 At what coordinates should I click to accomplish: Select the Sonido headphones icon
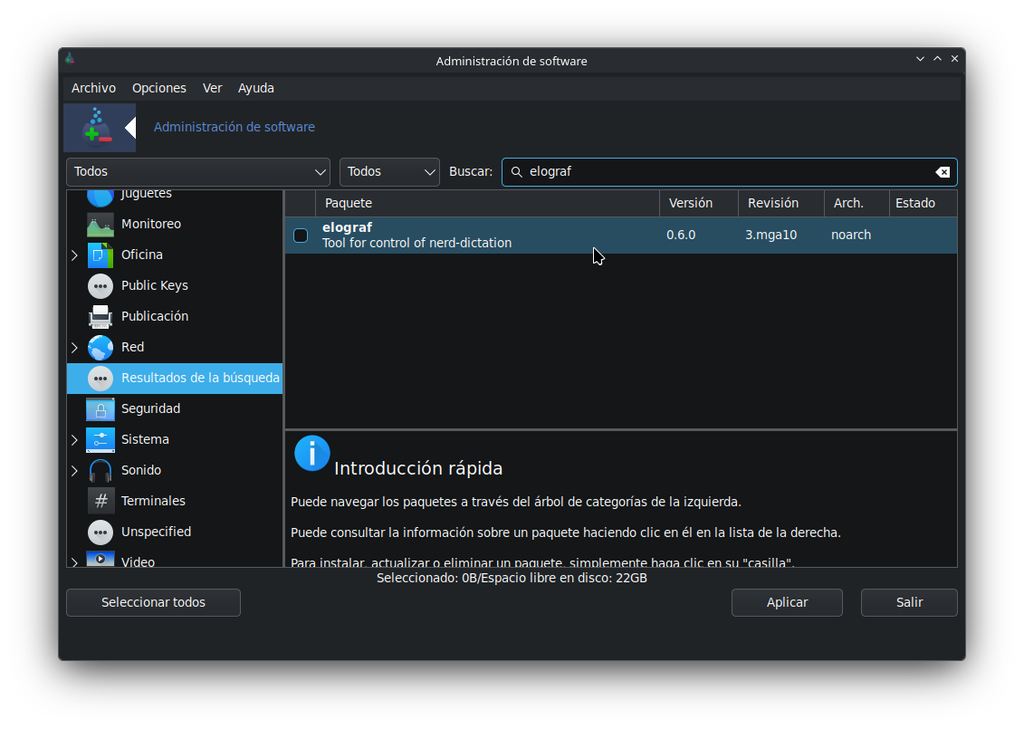[100, 471]
